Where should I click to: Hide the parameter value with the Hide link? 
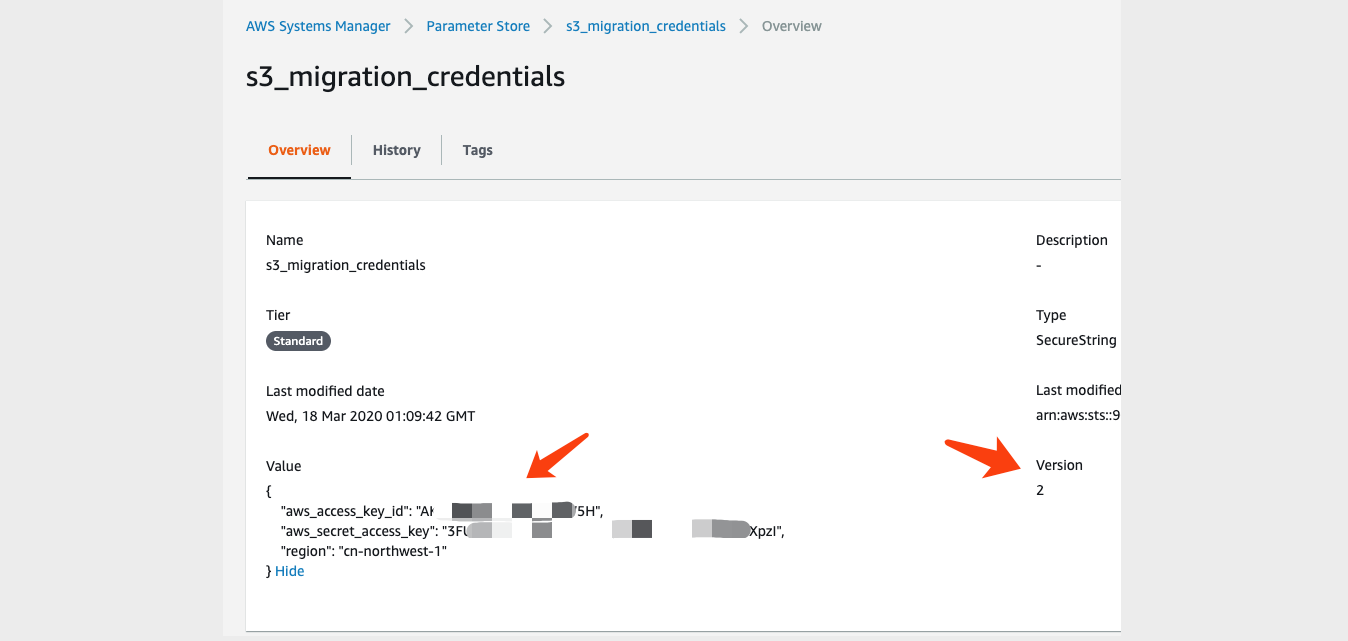(289, 570)
